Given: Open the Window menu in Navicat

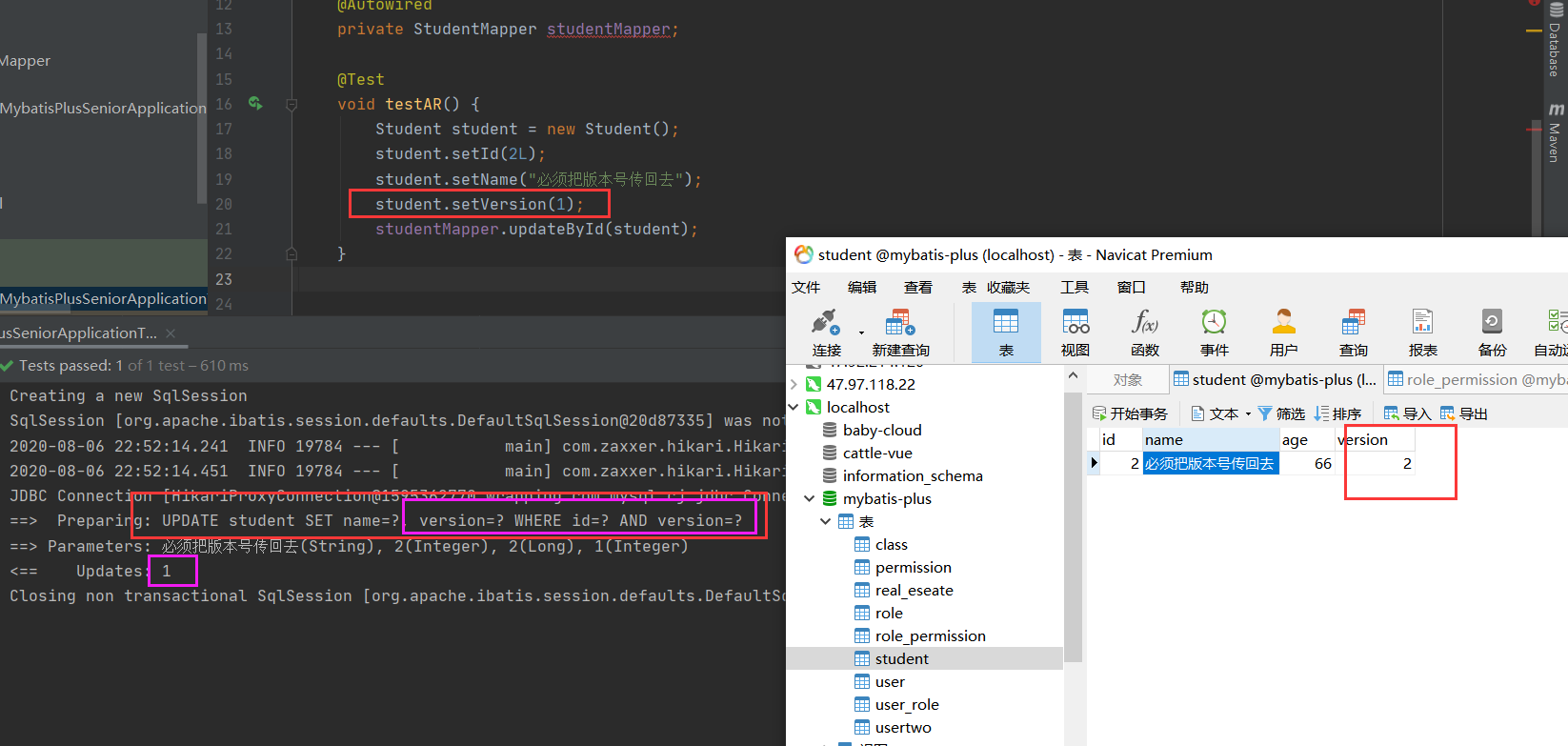Looking at the screenshot, I should (x=1132, y=287).
